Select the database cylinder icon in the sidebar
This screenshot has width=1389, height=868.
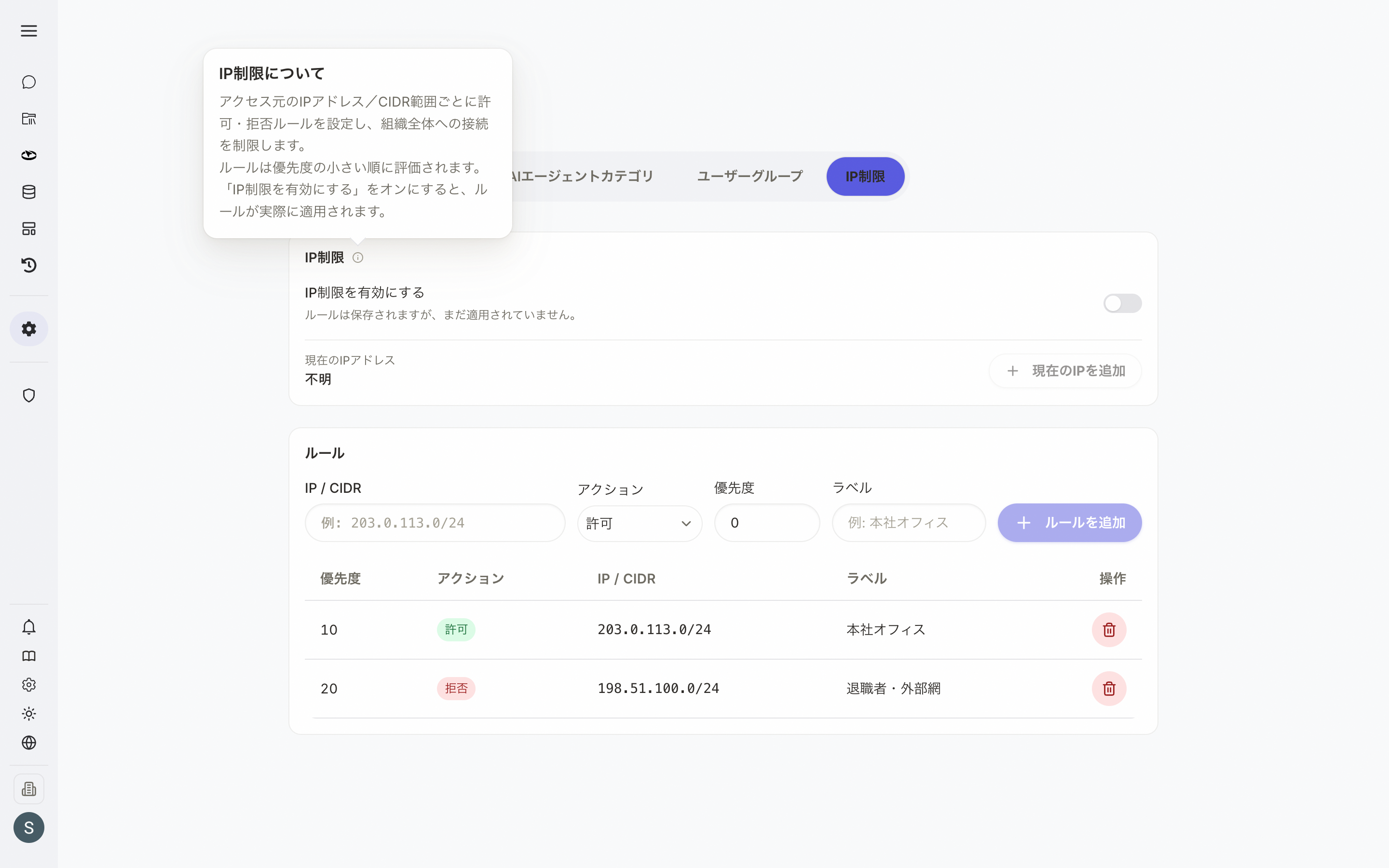coord(29,192)
